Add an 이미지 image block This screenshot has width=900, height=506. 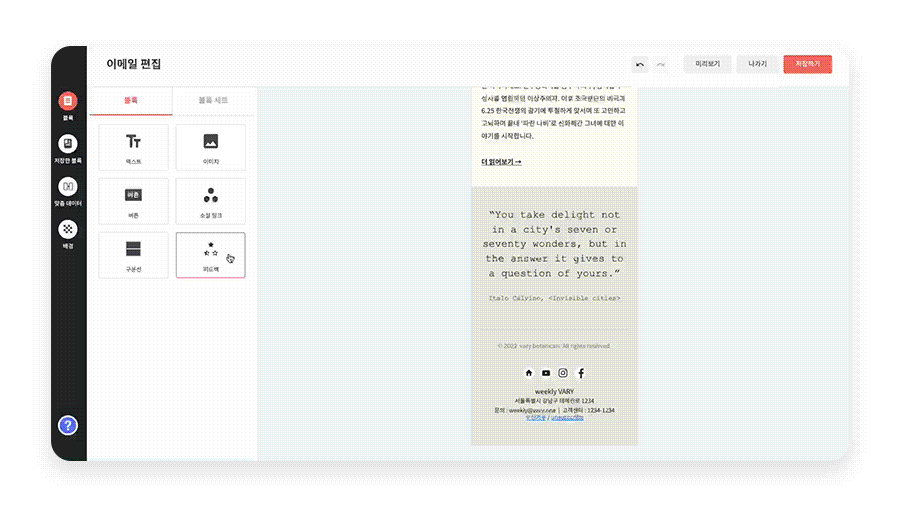[211, 147]
